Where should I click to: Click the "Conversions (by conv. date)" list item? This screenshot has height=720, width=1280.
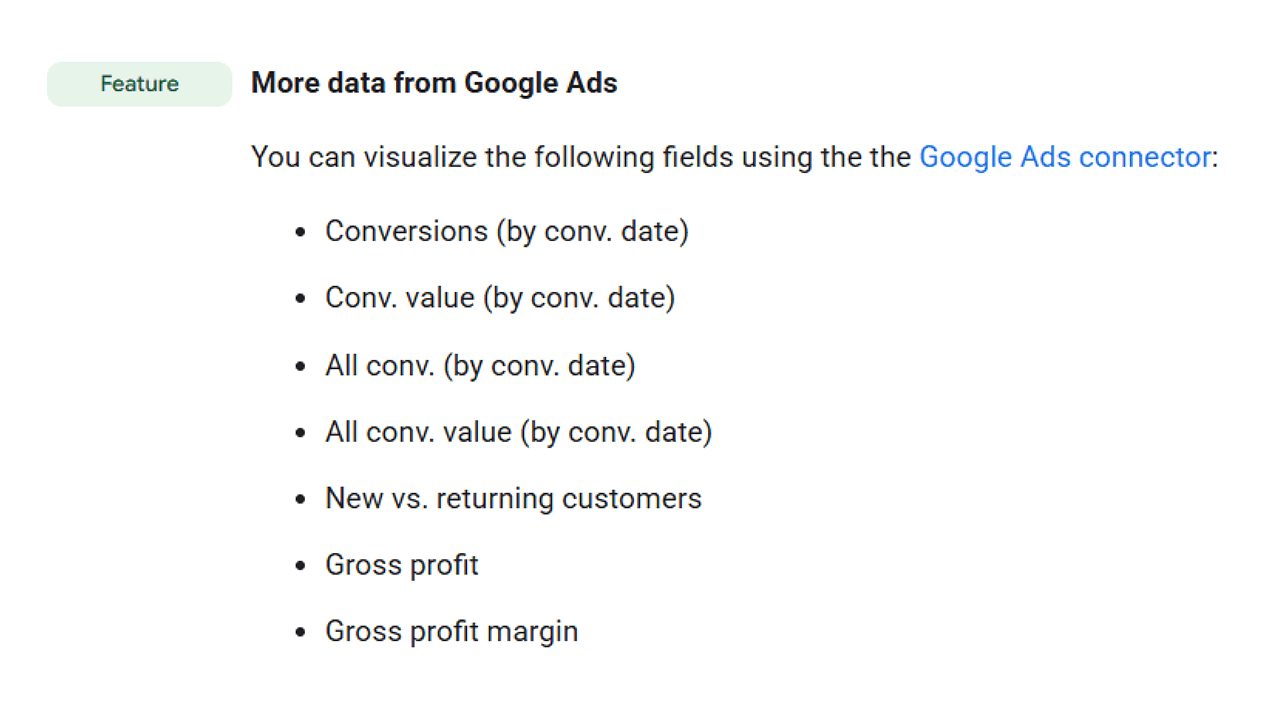pyautogui.click(x=507, y=232)
